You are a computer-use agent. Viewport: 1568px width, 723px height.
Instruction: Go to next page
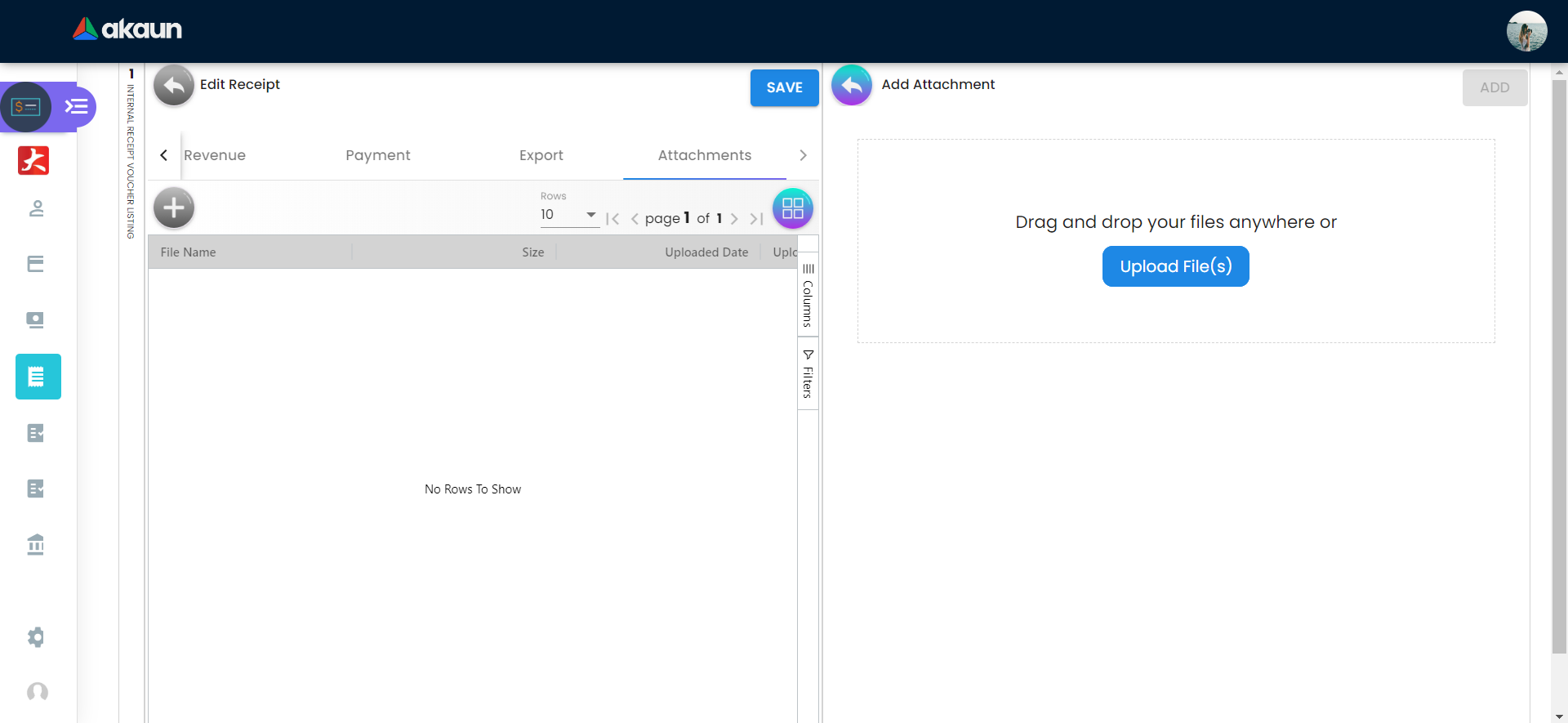pyautogui.click(x=734, y=219)
